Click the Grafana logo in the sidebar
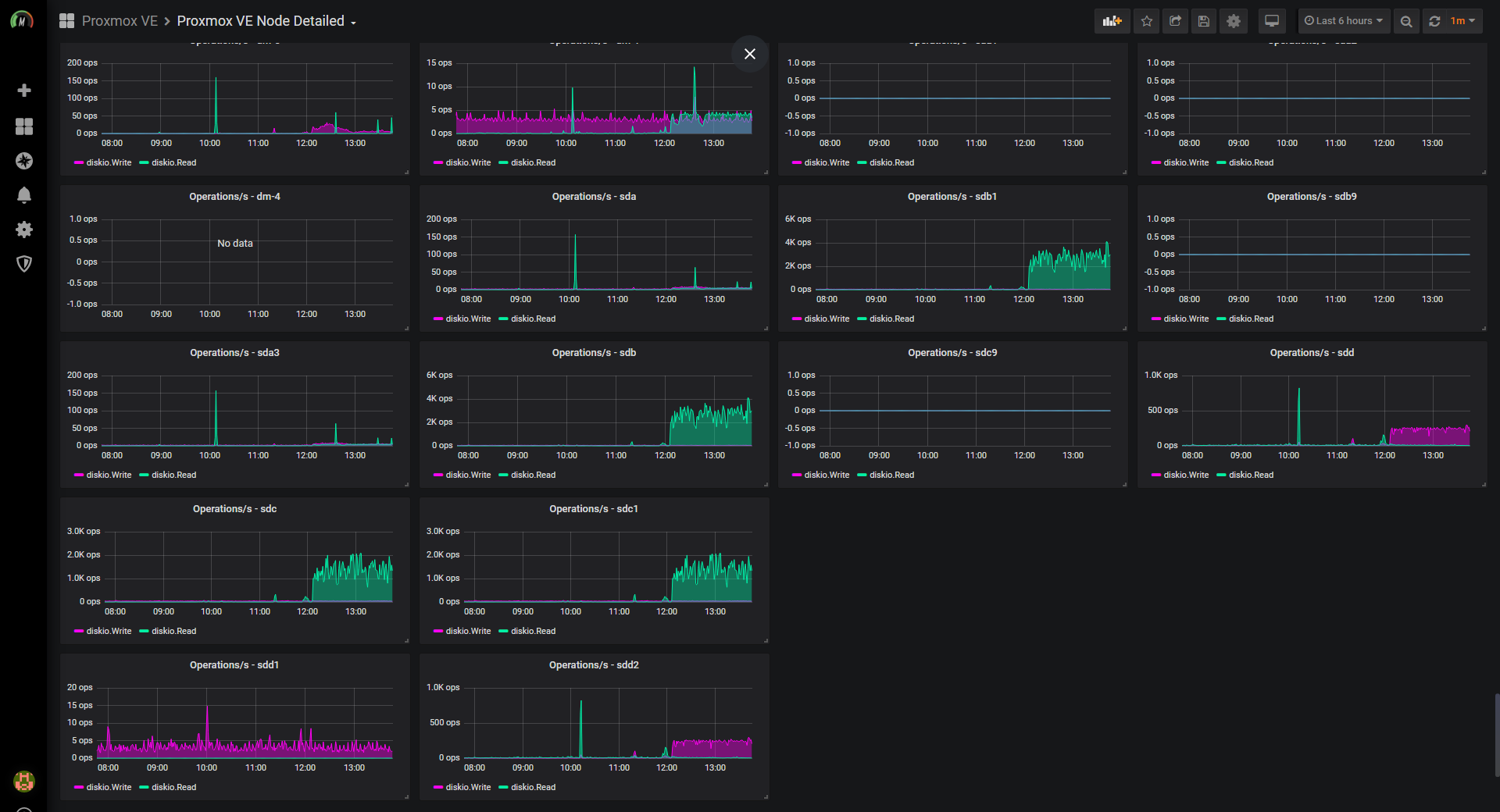 [x=23, y=20]
